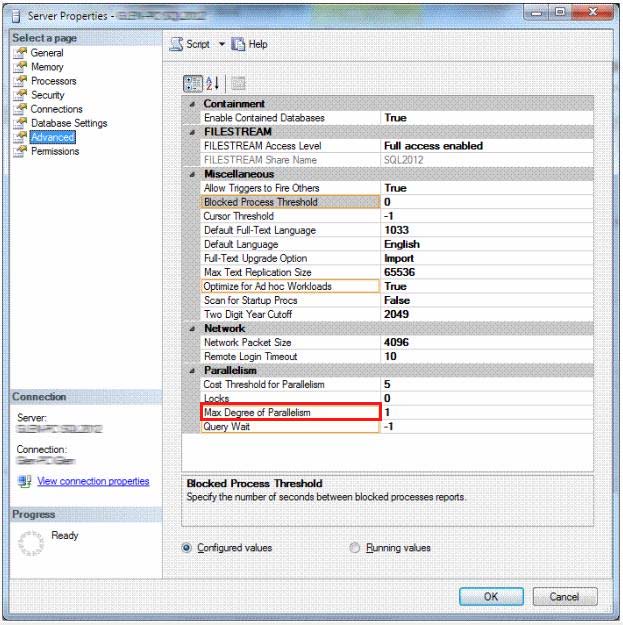Click the Script toolbar button
623x625 pixels.
pos(190,44)
